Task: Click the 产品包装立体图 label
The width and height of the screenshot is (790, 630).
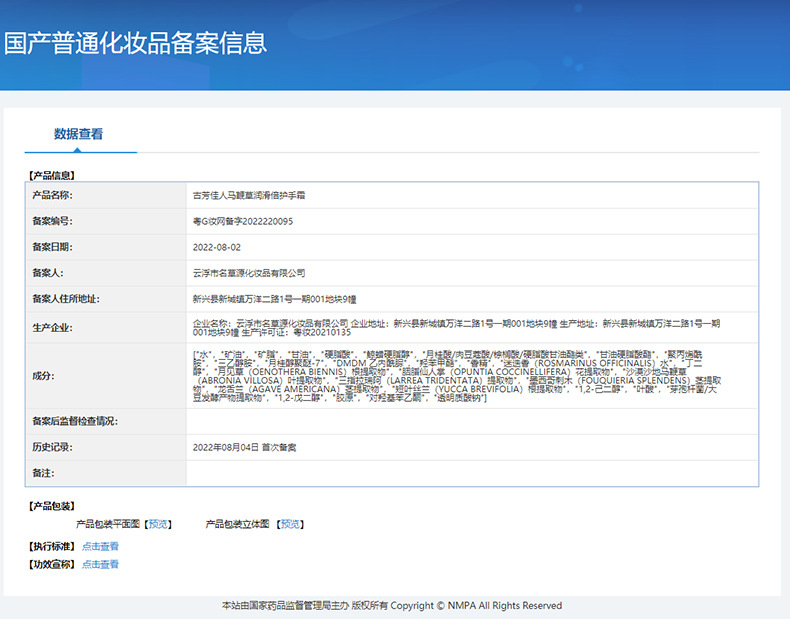Action: coord(237,524)
